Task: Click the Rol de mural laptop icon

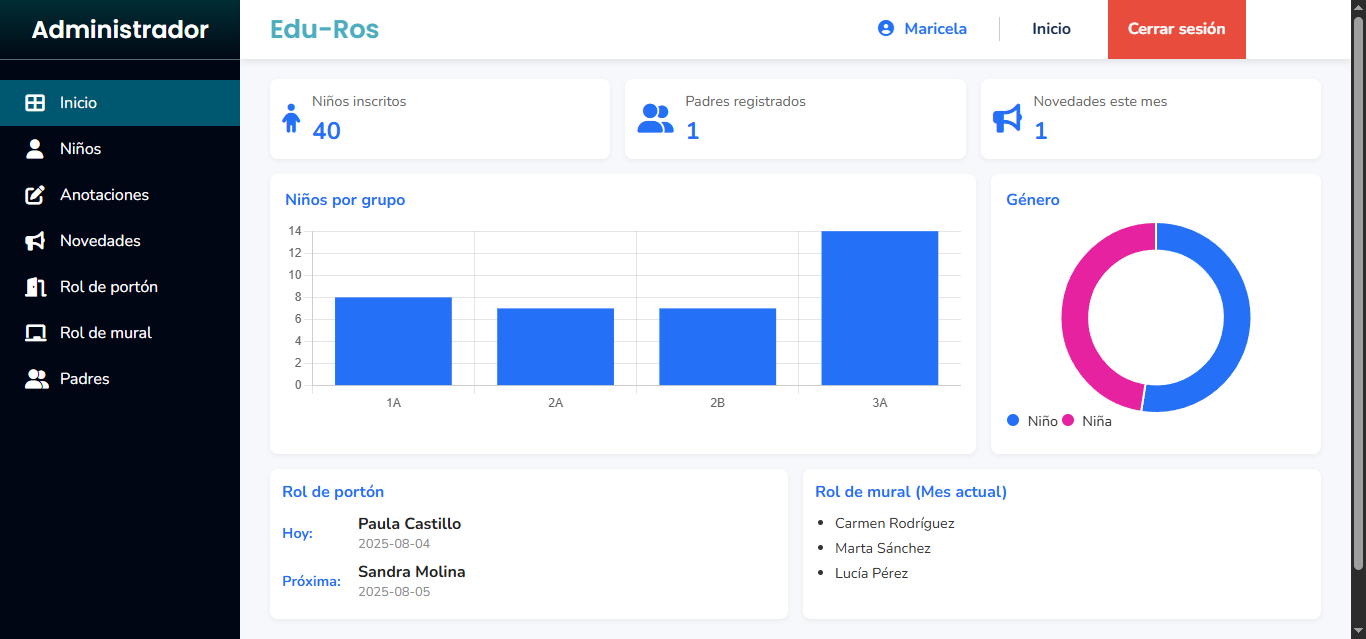Action: 35,333
